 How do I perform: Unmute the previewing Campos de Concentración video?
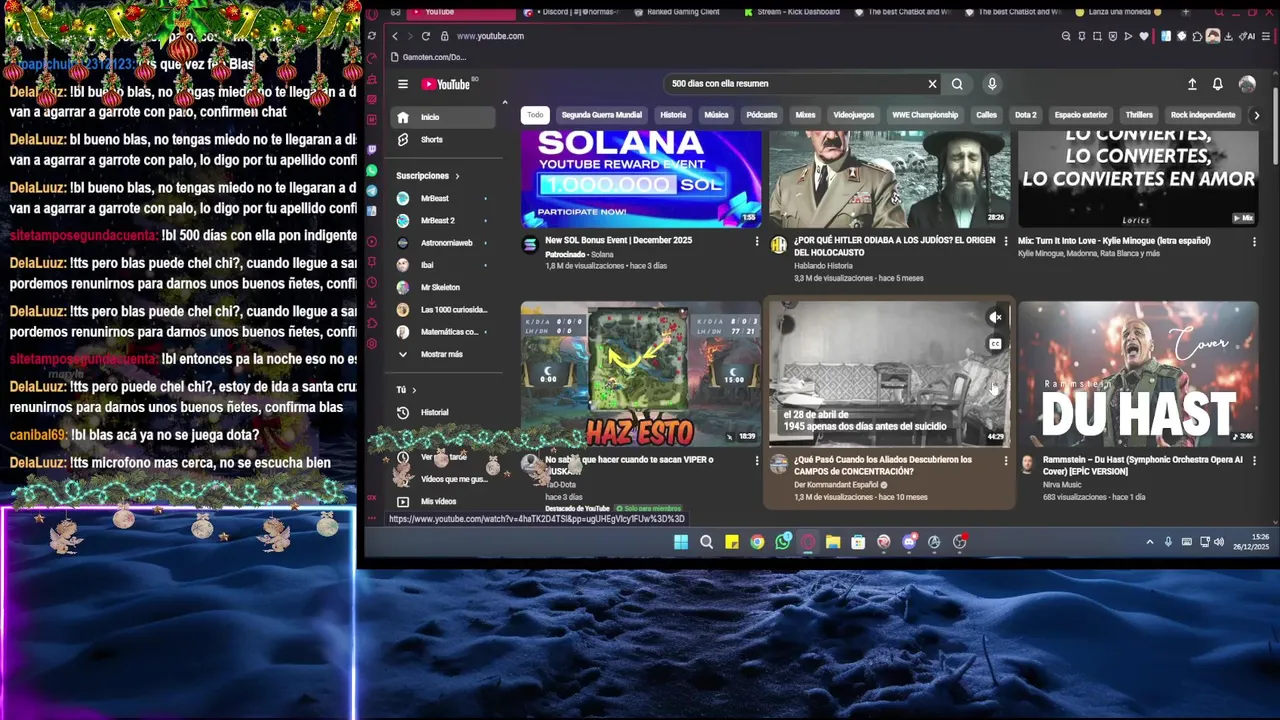point(995,318)
